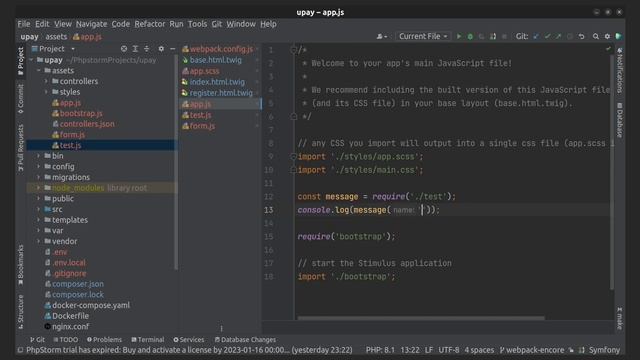Open Search Everywhere magnifier icon
Viewport: 640px width, 360px height.
point(596,36)
